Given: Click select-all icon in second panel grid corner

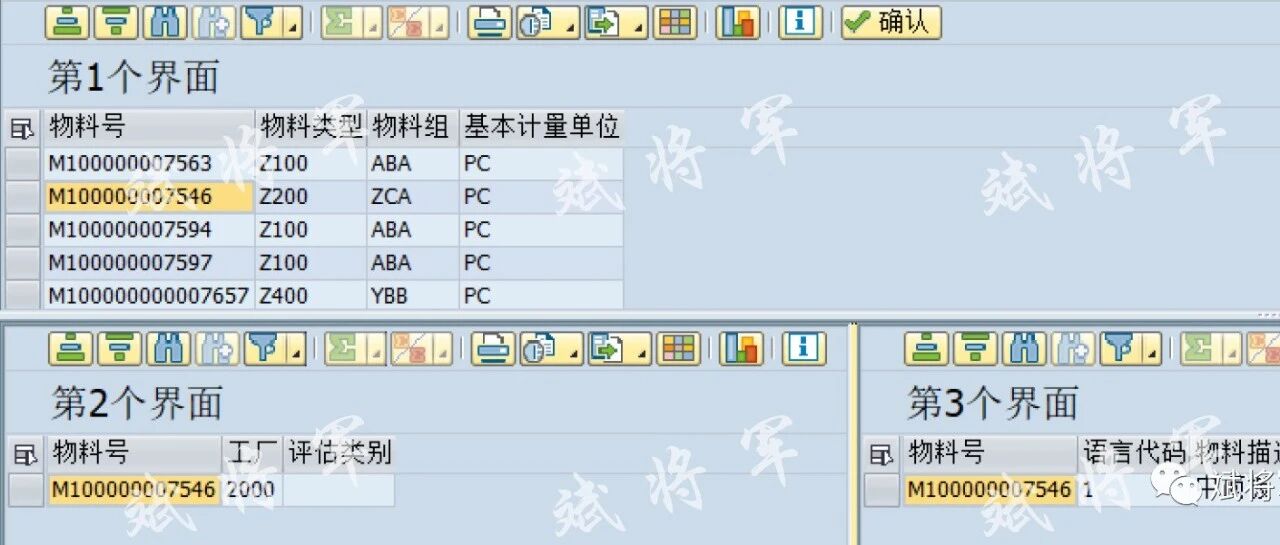Looking at the screenshot, I should 25,454.
